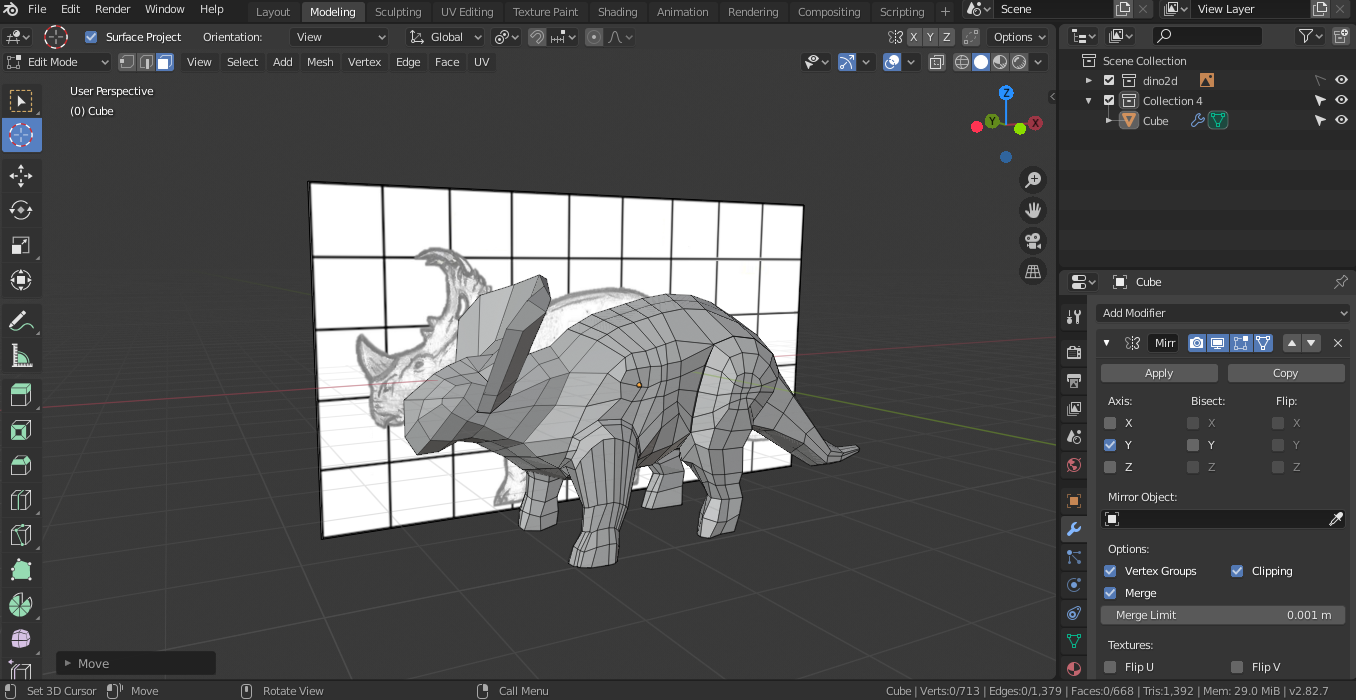Exclude Collection 4 via its checkbox
The width and height of the screenshot is (1356, 700).
tap(1109, 101)
